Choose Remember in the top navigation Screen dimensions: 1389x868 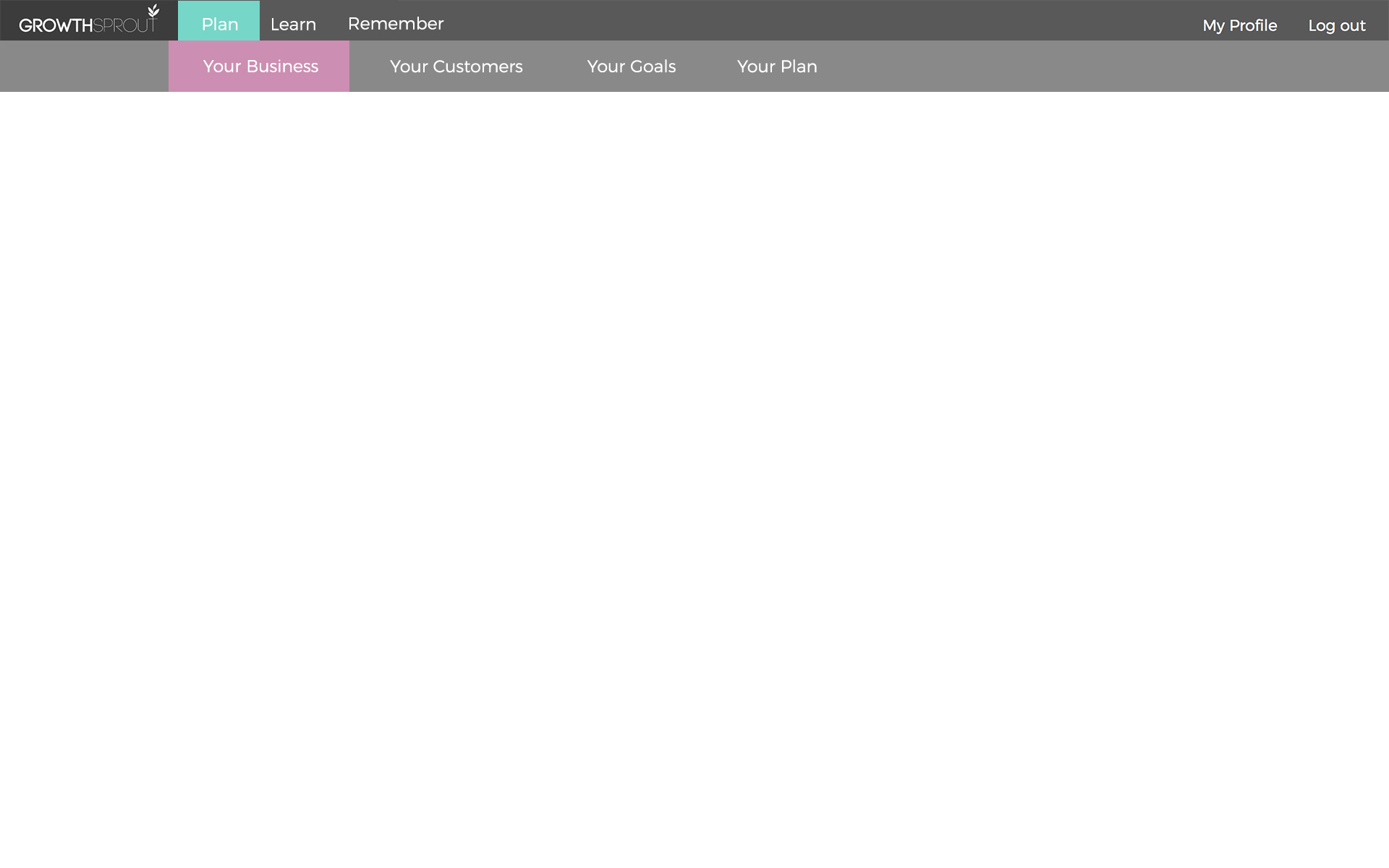click(395, 24)
